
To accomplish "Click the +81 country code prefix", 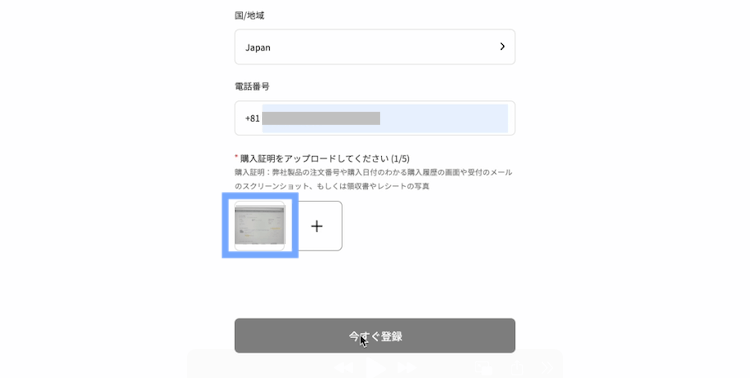I will pyautogui.click(x=252, y=118).
